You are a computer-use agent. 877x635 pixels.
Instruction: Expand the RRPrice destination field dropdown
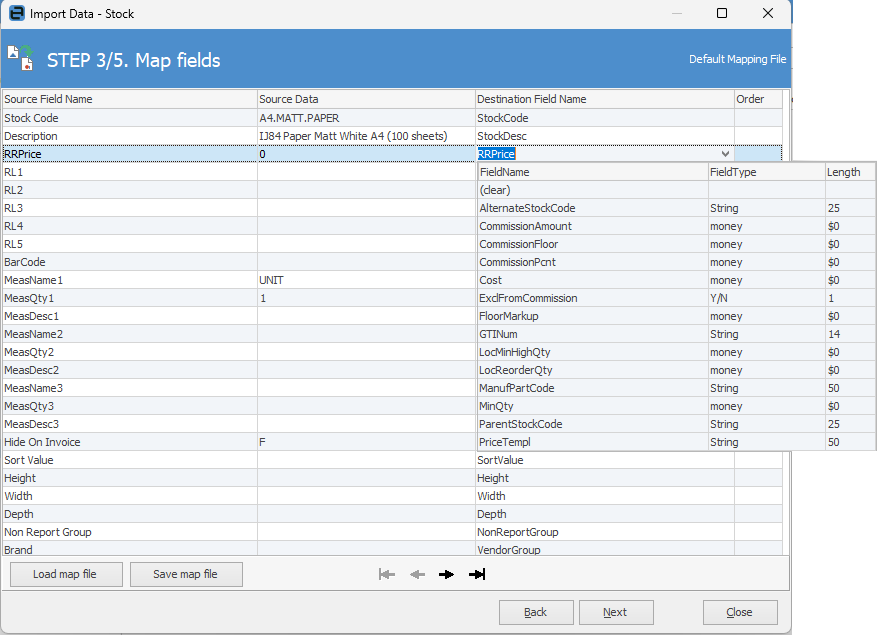click(x=725, y=154)
